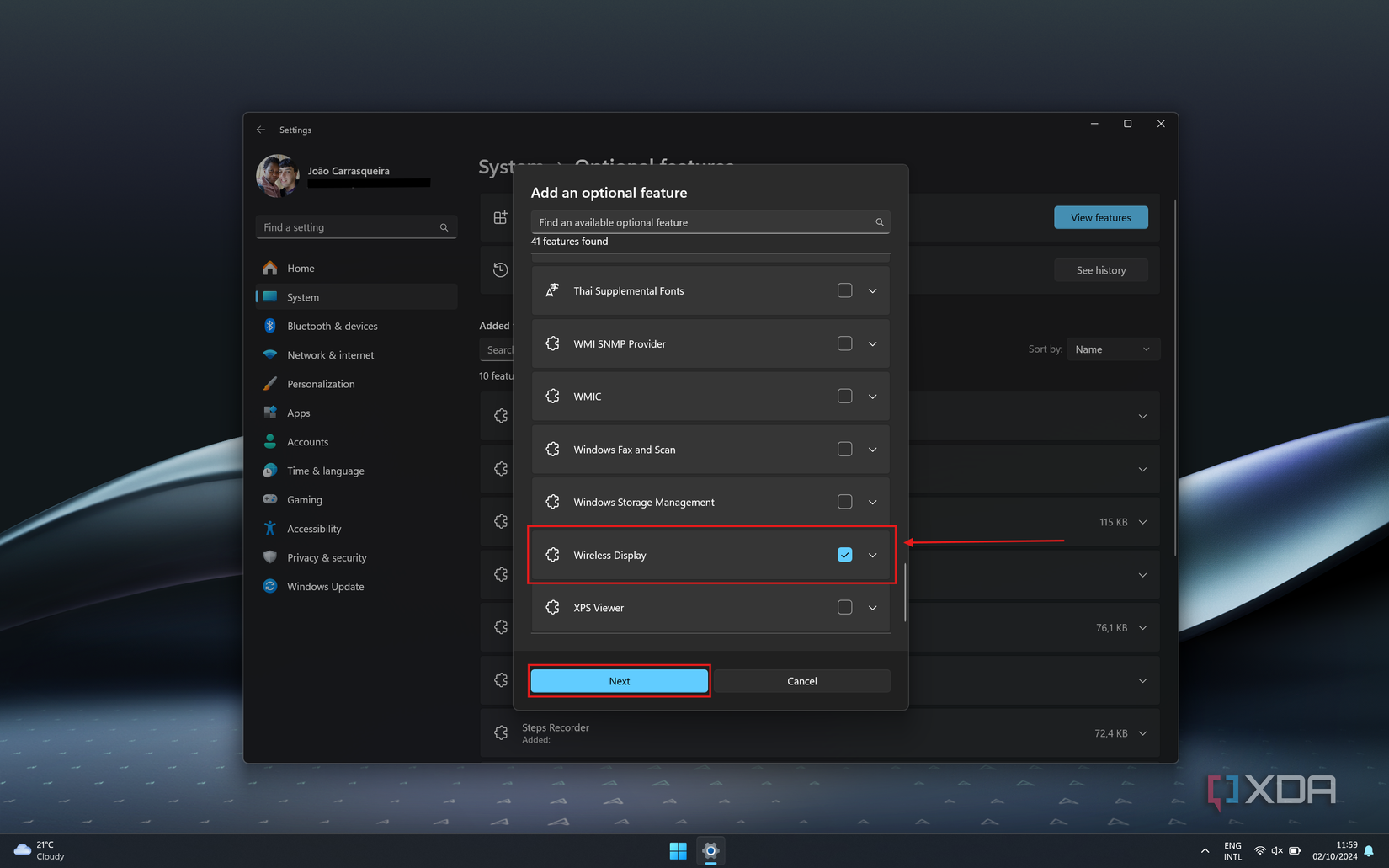Open Privacy & security settings section
Screen dimensions: 1389x868
tap(327, 557)
